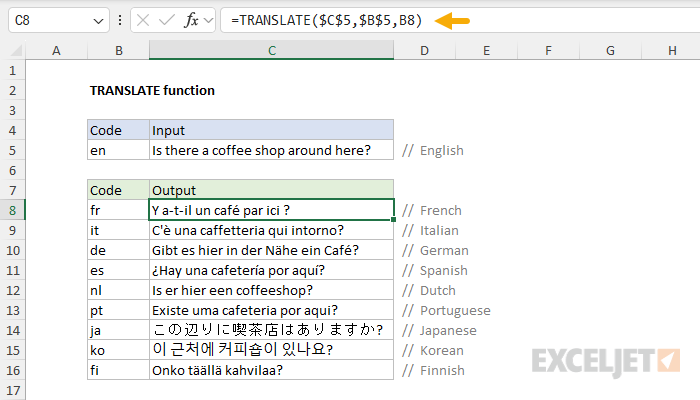Click the '// Spanish' comment cell
Screen dimensions: 700x400
[x=434, y=271]
